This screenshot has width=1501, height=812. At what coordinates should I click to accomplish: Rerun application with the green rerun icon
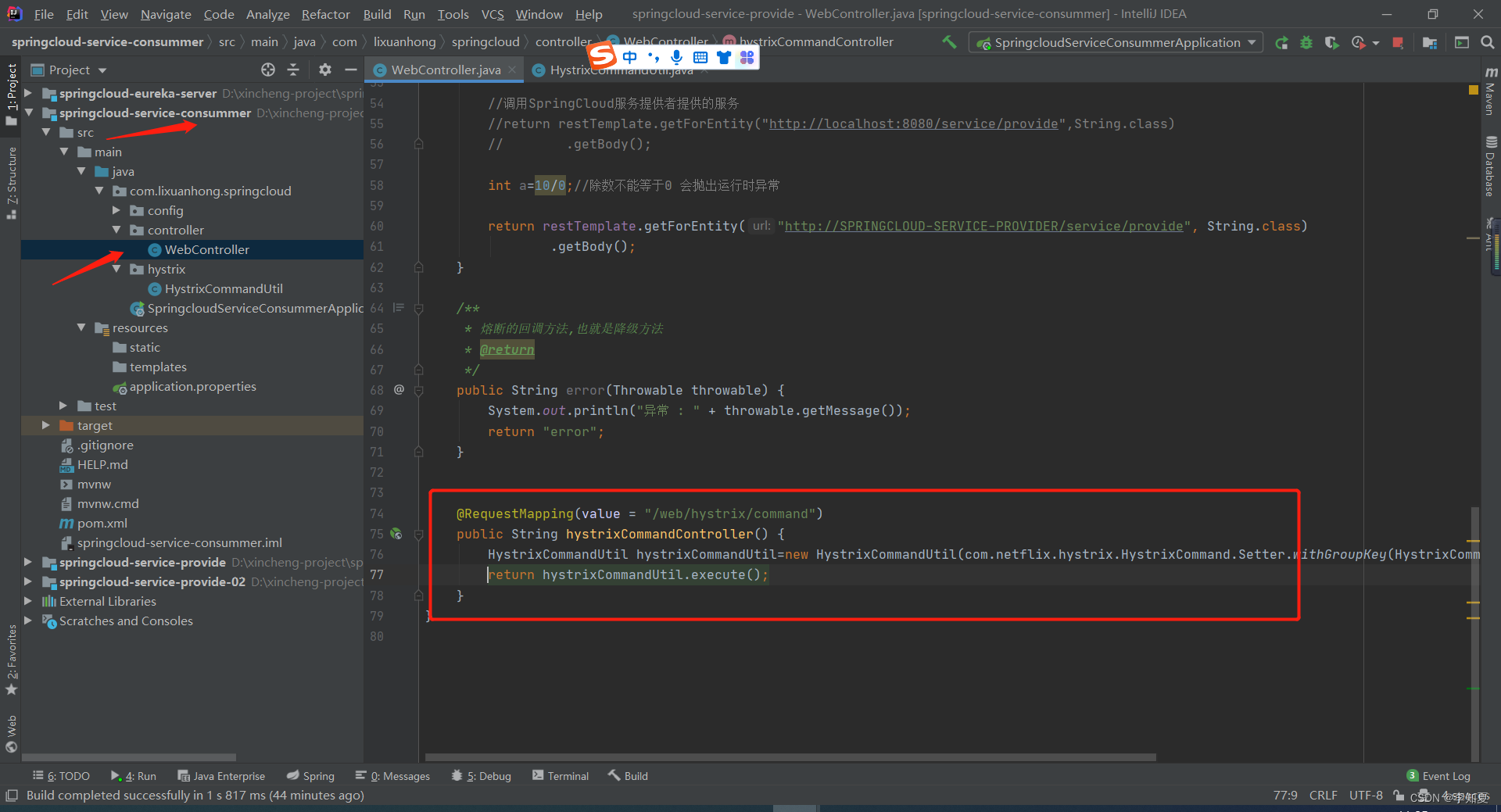1281,43
